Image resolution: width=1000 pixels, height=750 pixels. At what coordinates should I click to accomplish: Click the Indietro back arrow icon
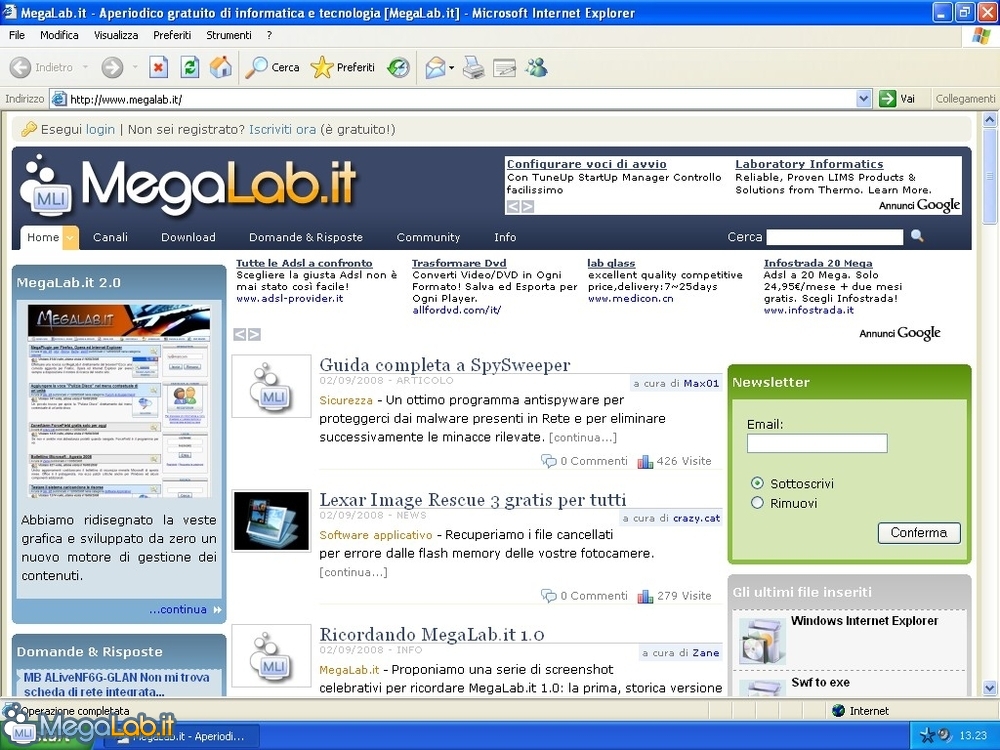20,67
